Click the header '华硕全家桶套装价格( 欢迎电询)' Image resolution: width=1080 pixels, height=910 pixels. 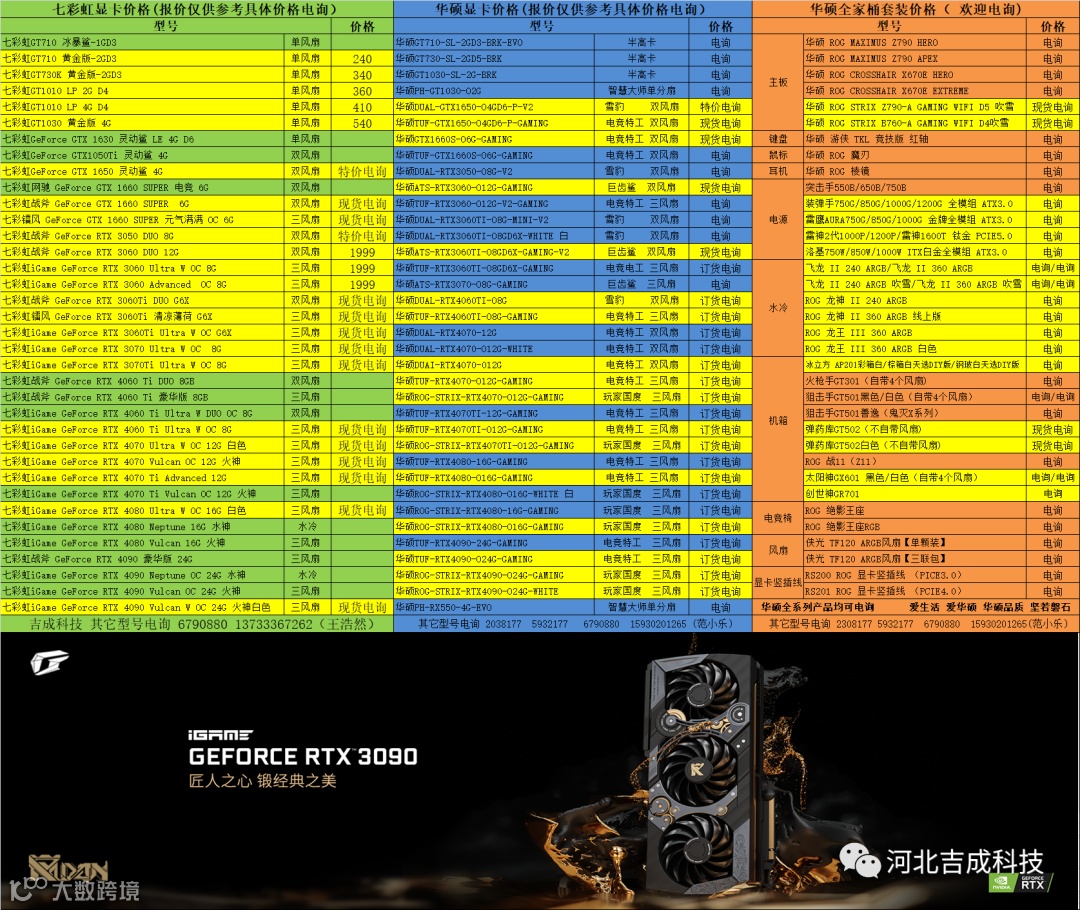[916, 9]
